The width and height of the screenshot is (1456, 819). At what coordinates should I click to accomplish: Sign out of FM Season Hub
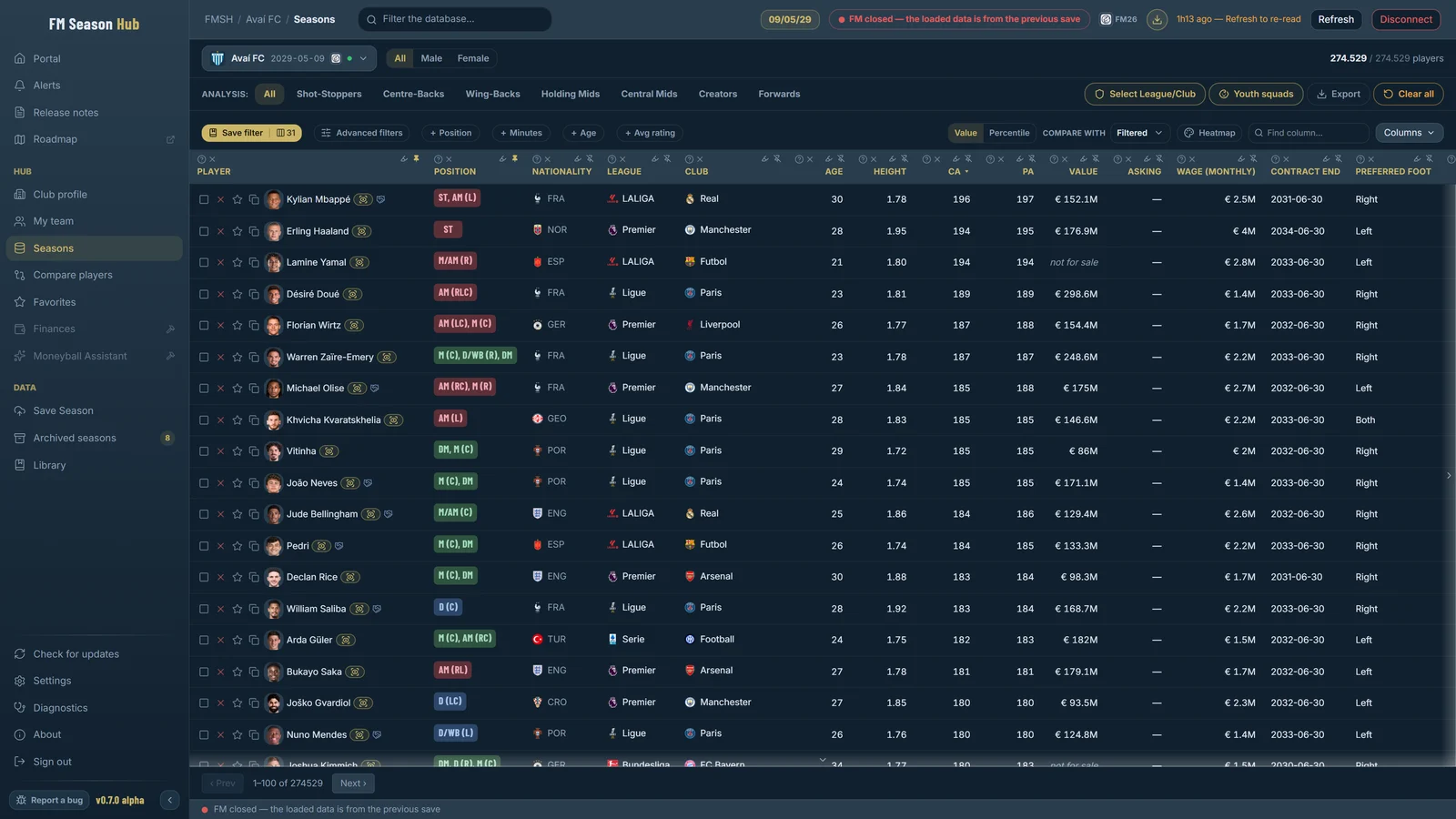[95, 762]
